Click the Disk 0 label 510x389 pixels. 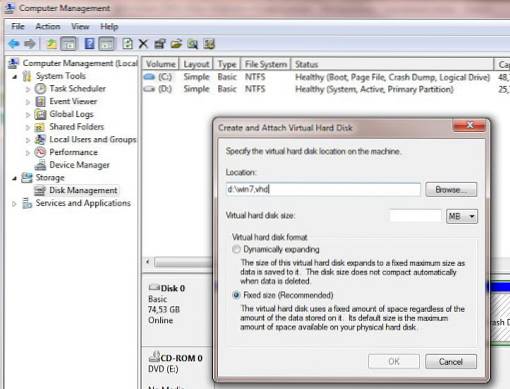[173, 288]
